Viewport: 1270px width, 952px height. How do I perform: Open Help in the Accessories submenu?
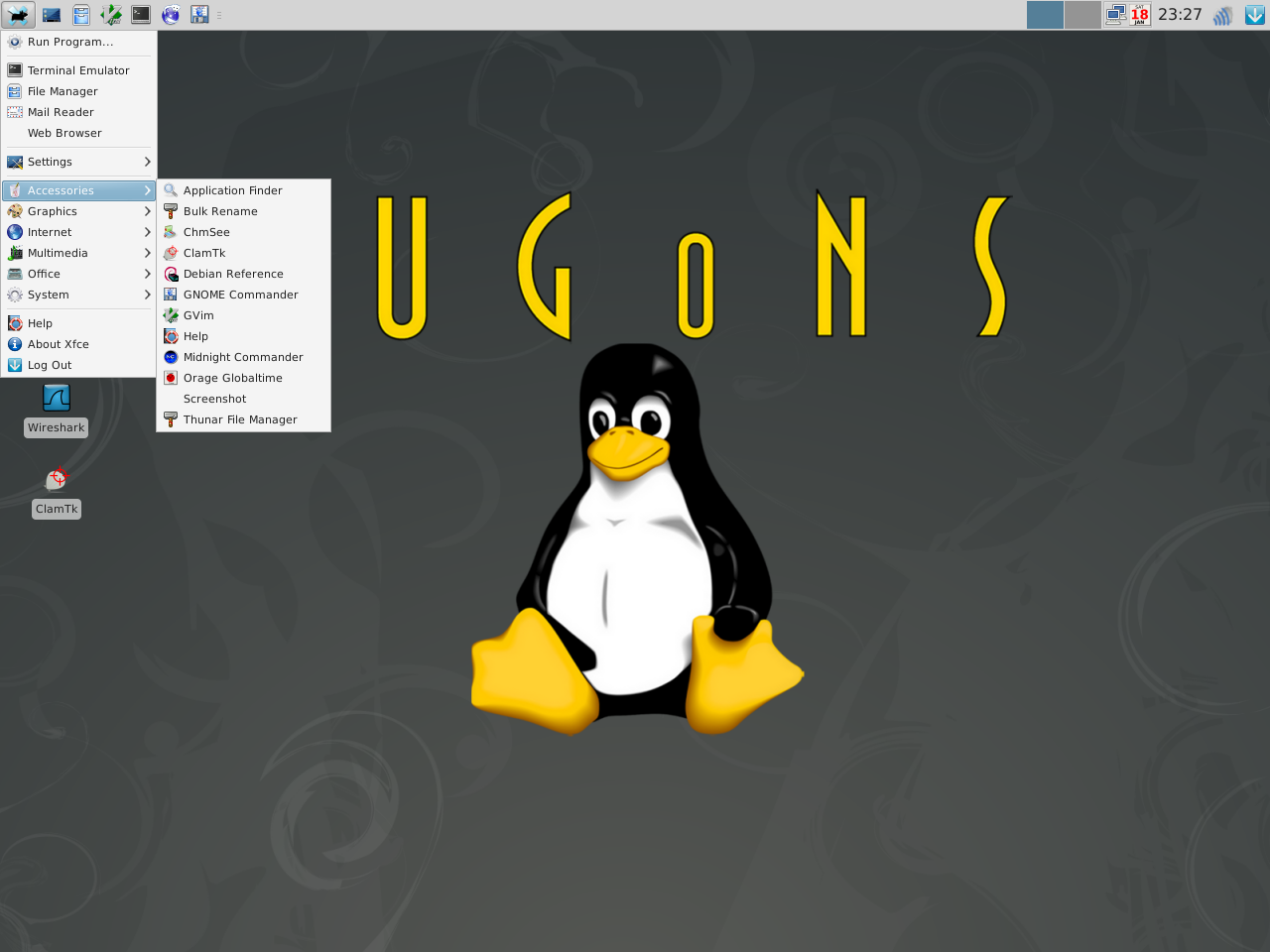pyautogui.click(x=243, y=336)
